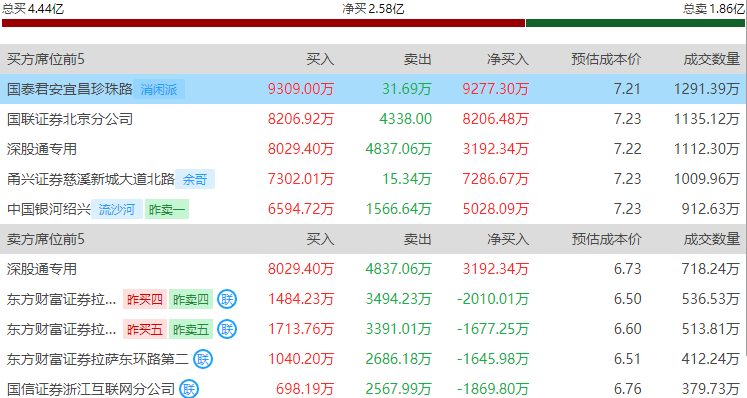Click the 昨卖一 tag on 中国银河绍兴
This screenshot has height=398, width=747.
point(167,209)
